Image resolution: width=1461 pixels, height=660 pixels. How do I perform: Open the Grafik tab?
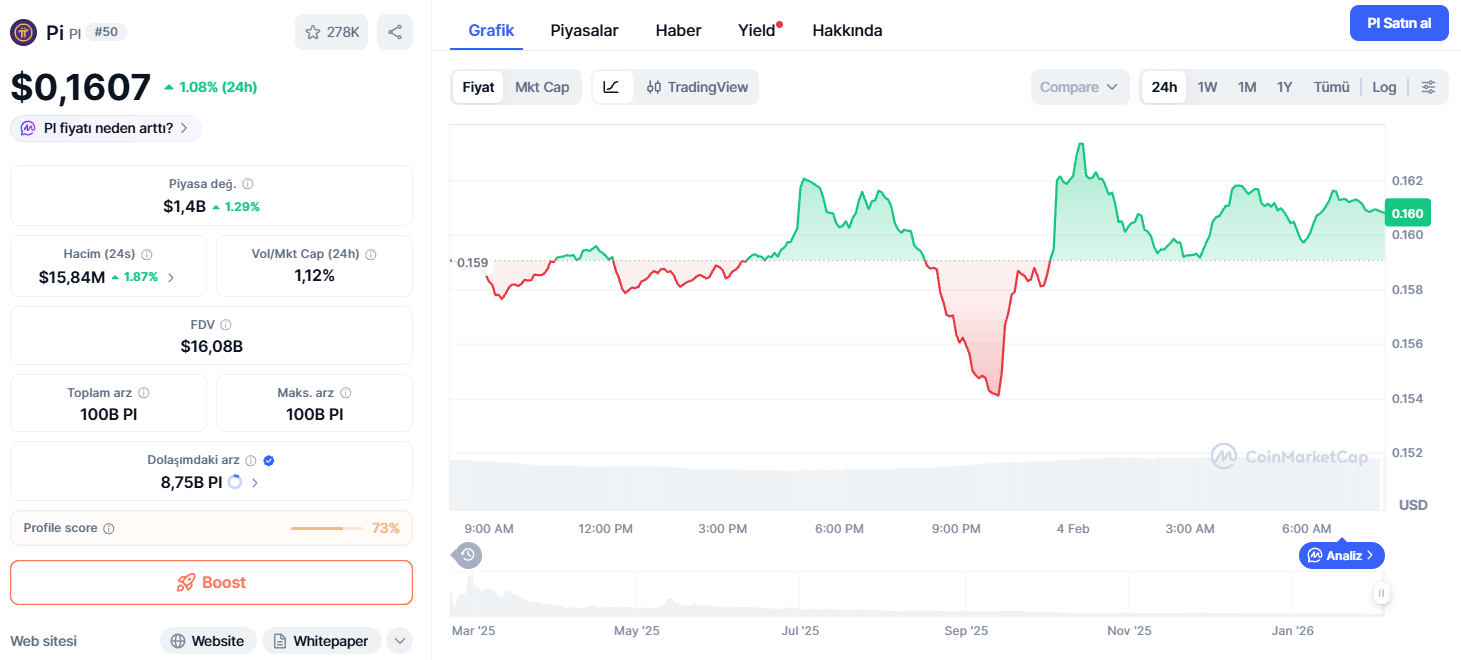(491, 30)
